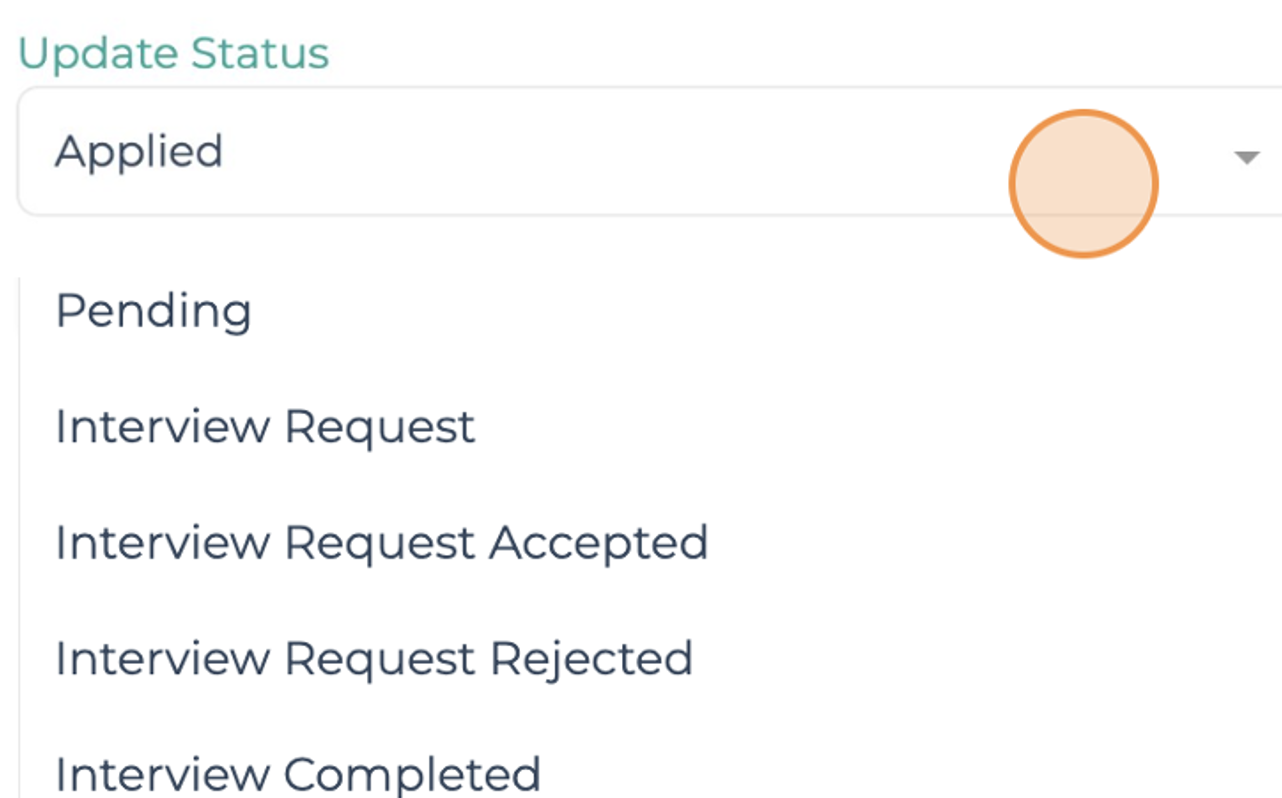Click the small gray triangle in the status field
Image resolution: width=1282 pixels, height=798 pixels.
pyautogui.click(x=1246, y=157)
